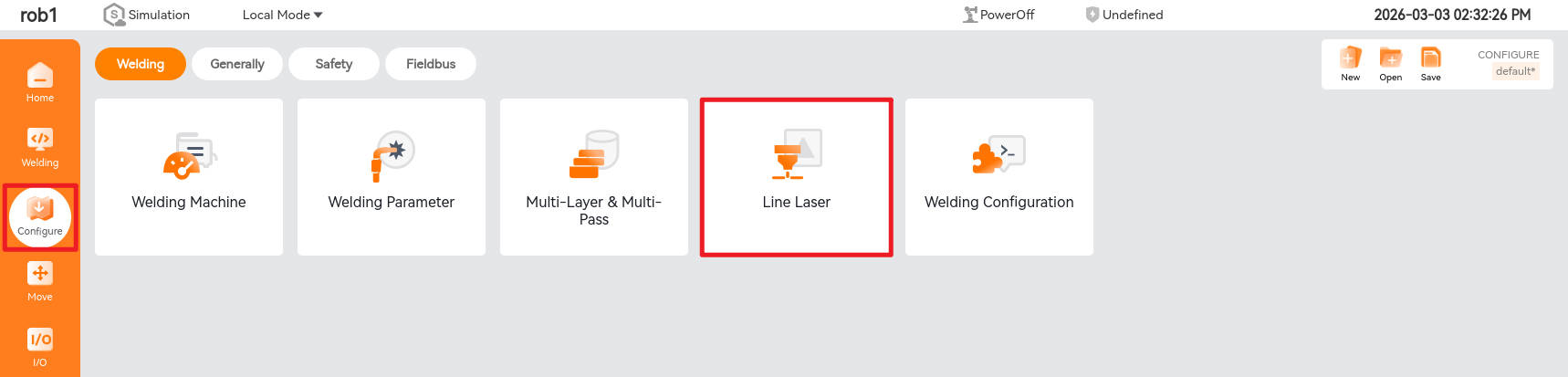Open the Home sidebar icon
Screen dimensions: 1568x377
(x=40, y=82)
